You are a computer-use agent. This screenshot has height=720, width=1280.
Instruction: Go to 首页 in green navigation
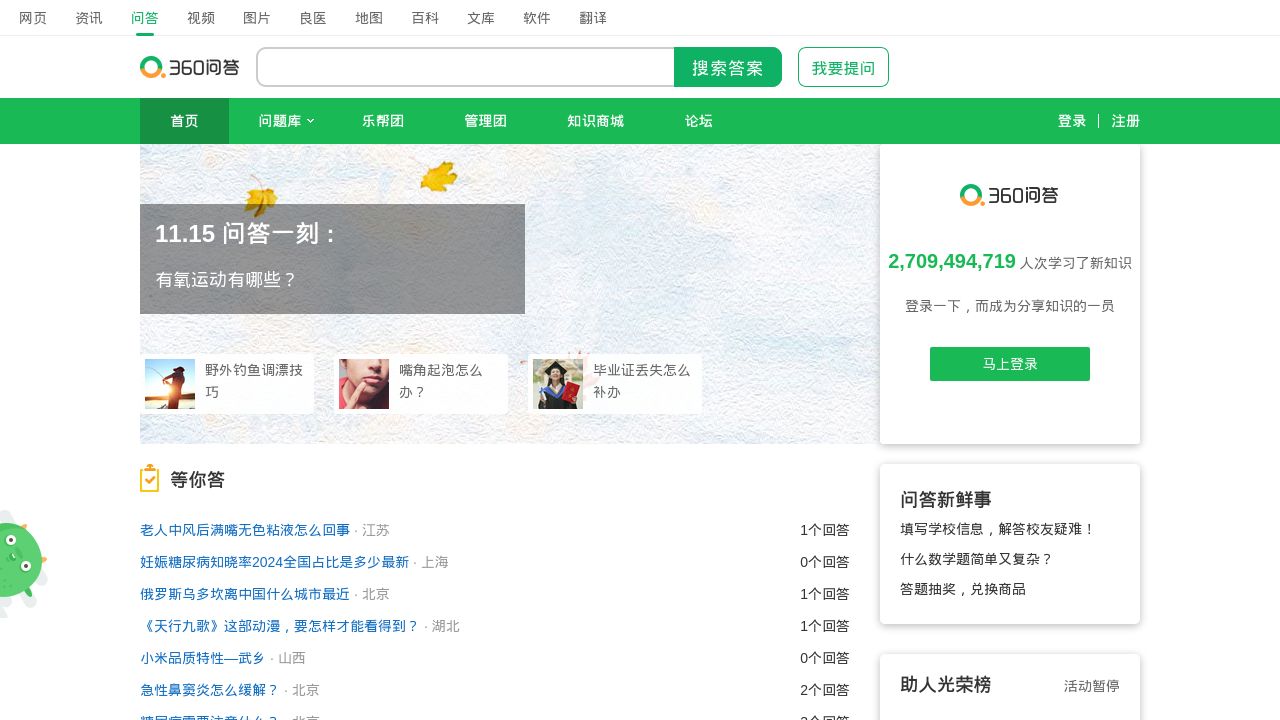point(184,121)
